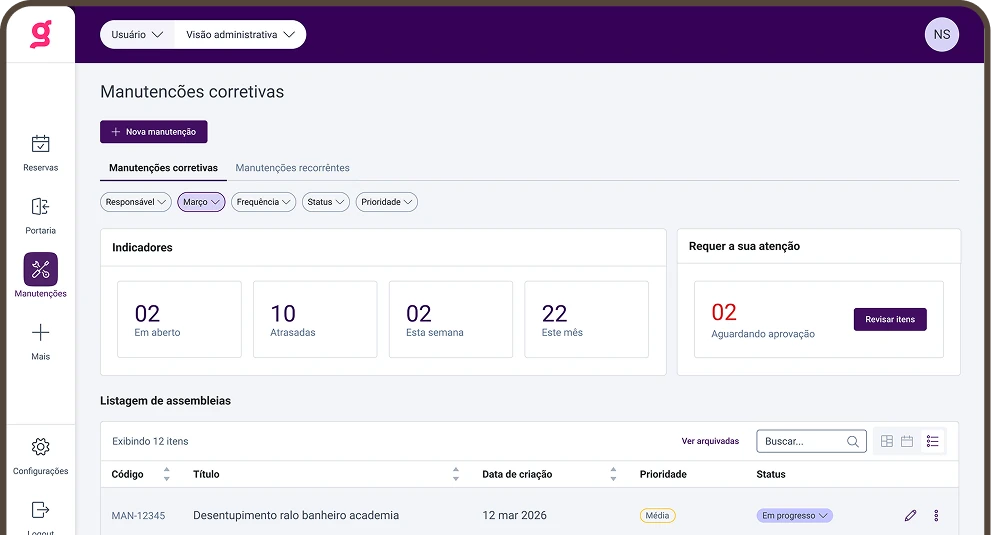Screen dimensions: 991x535
Task: Click the Mais plus icon
Action: (40, 333)
